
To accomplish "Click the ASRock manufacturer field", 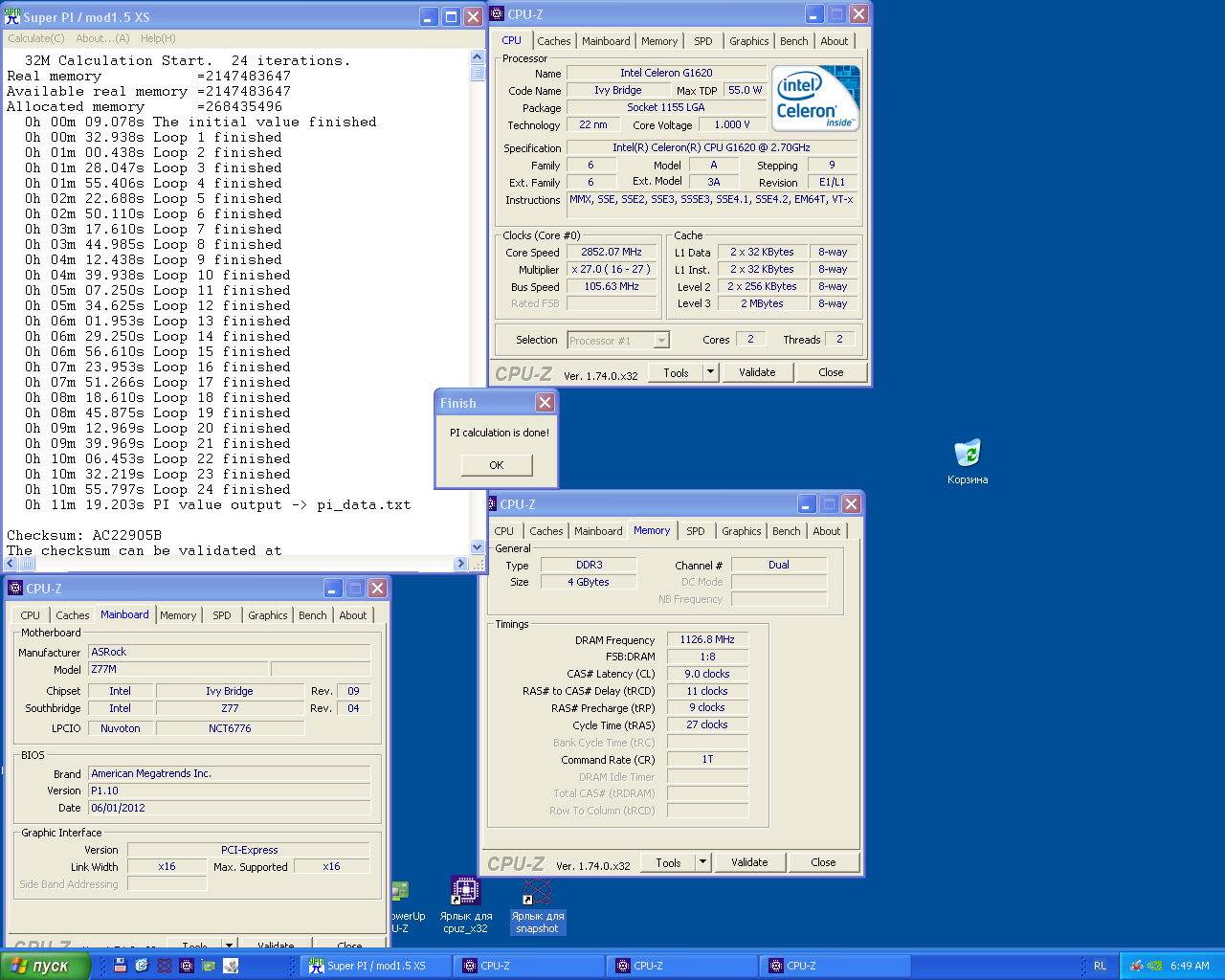I will 230,652.
